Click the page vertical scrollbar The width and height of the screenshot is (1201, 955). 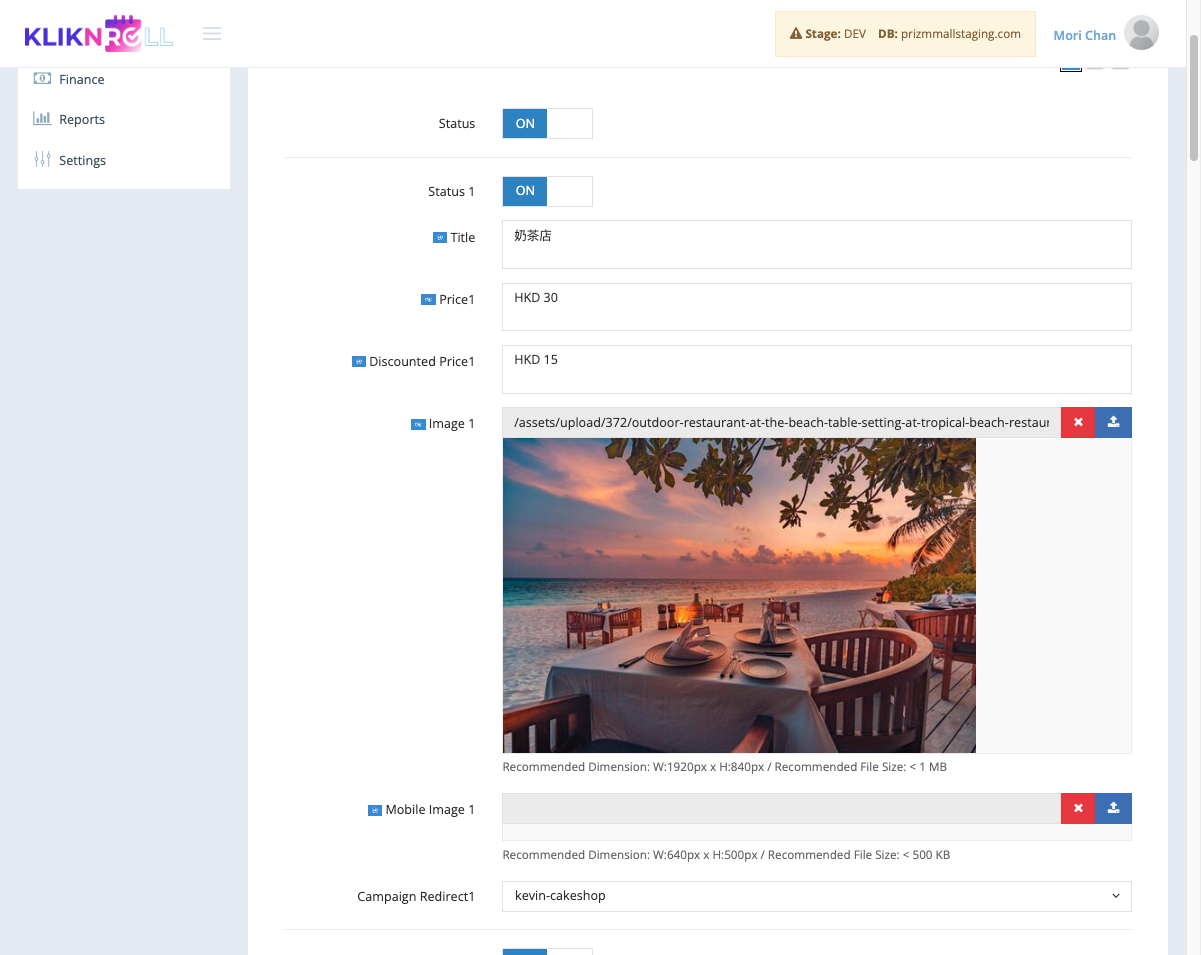coord(1194,96)
